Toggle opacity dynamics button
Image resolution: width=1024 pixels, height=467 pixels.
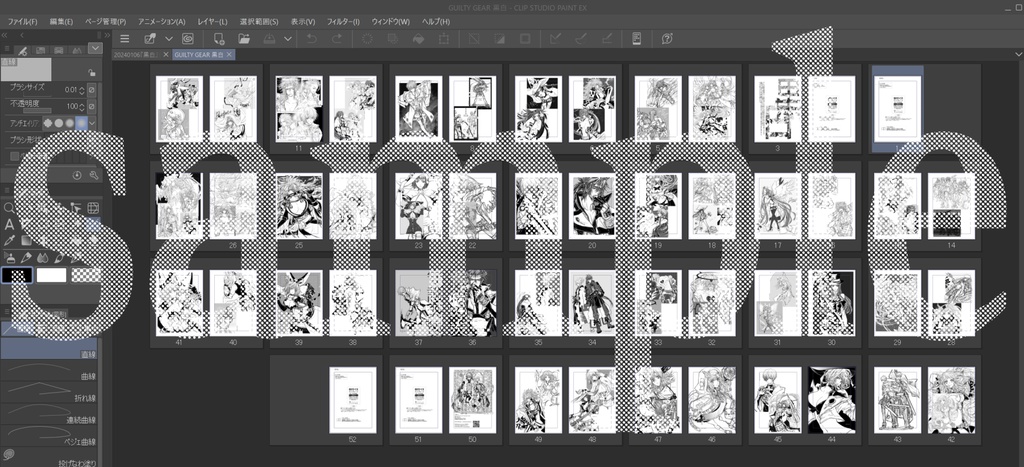[92, 106]
